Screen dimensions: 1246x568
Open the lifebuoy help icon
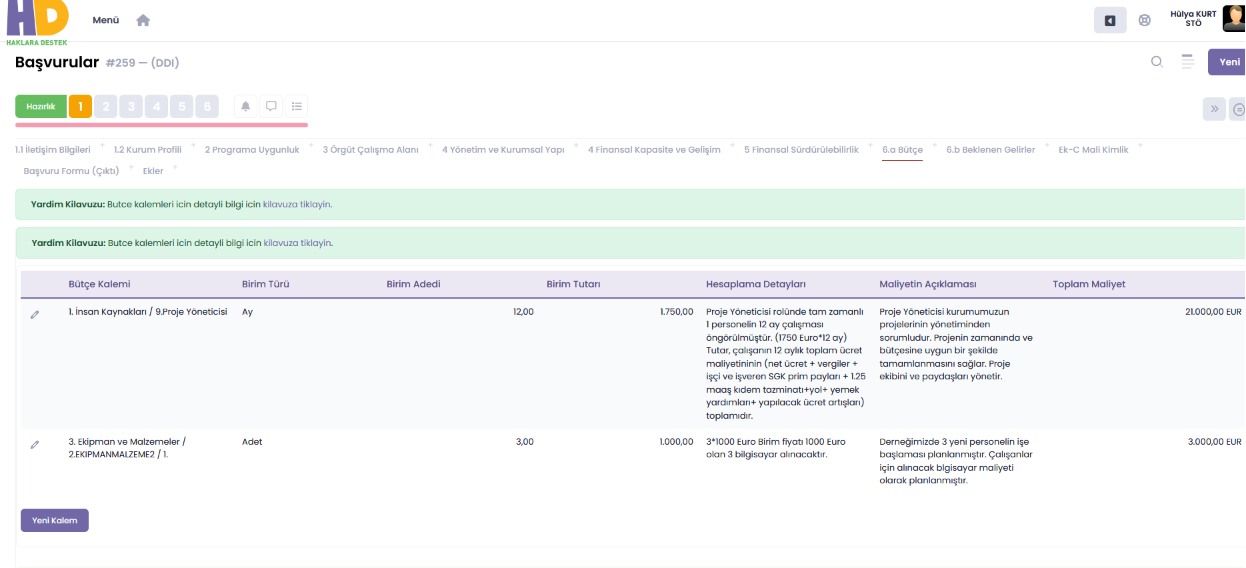(1145, 20)
